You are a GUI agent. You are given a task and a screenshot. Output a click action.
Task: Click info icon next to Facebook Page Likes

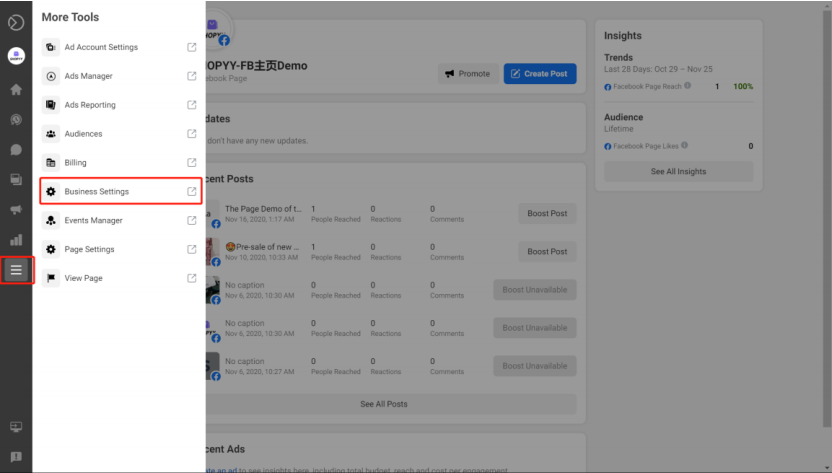pos(684,145)
